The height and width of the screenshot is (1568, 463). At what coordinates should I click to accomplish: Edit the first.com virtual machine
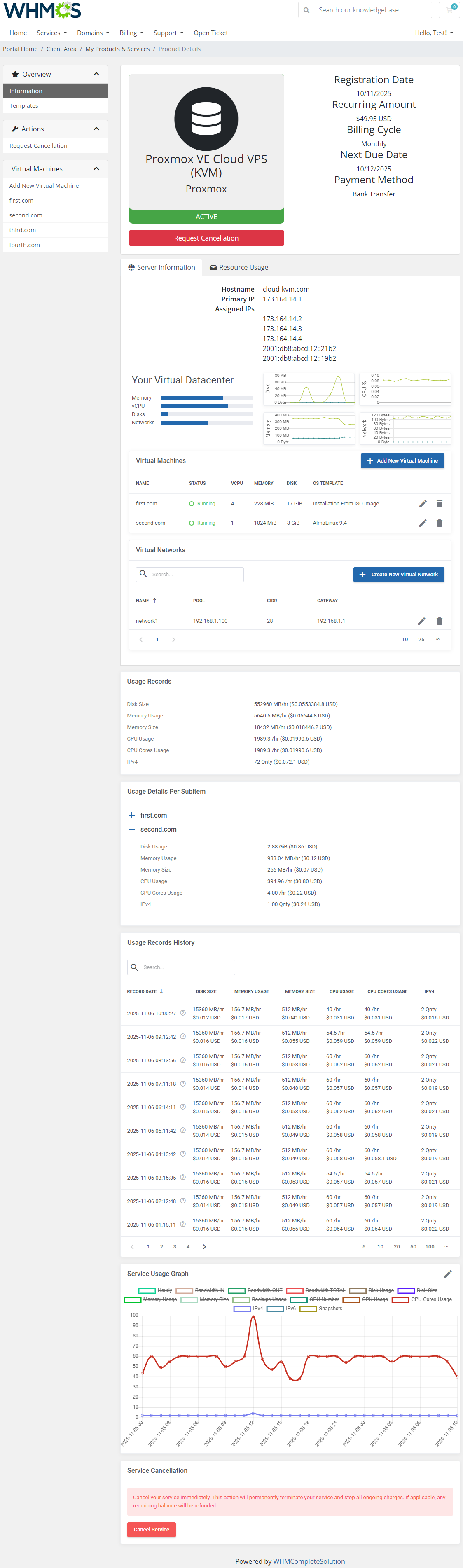coord(423,504)
